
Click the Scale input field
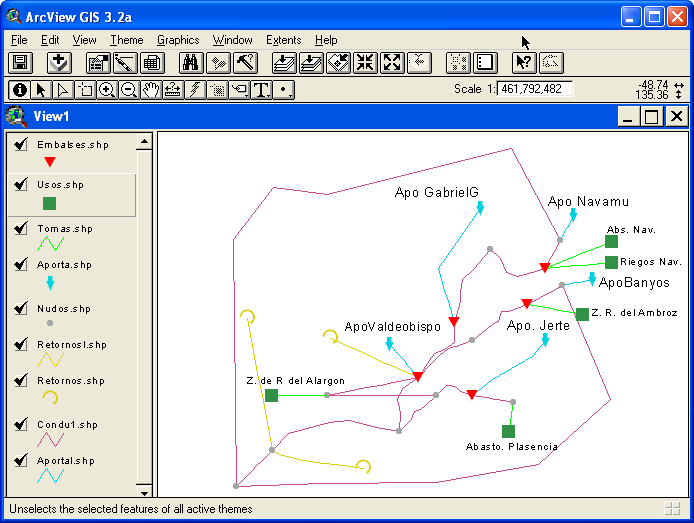coord(535,88)
